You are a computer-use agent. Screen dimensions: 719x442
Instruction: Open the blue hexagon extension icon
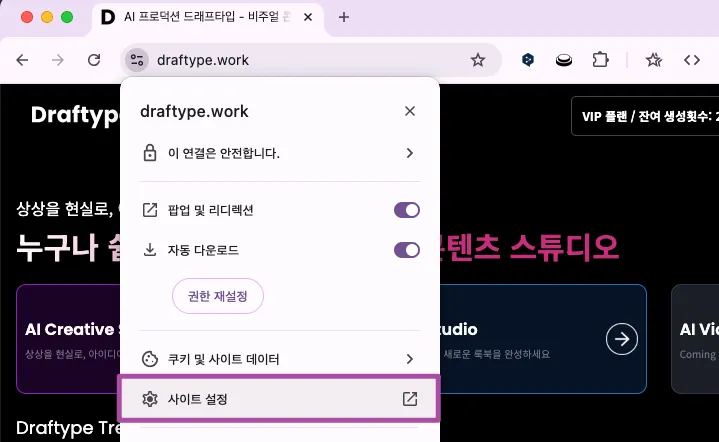528,60
